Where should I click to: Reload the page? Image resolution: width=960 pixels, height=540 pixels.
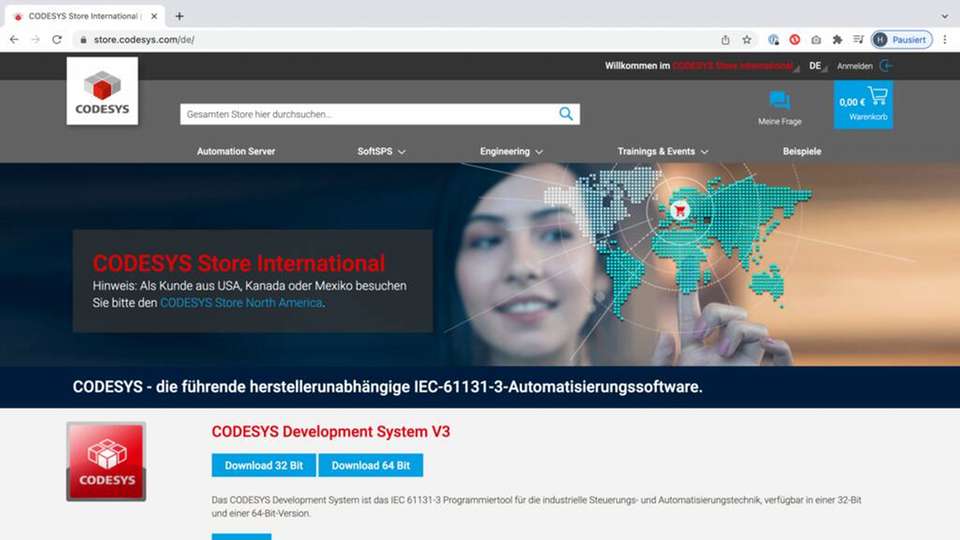pos(57,40)
